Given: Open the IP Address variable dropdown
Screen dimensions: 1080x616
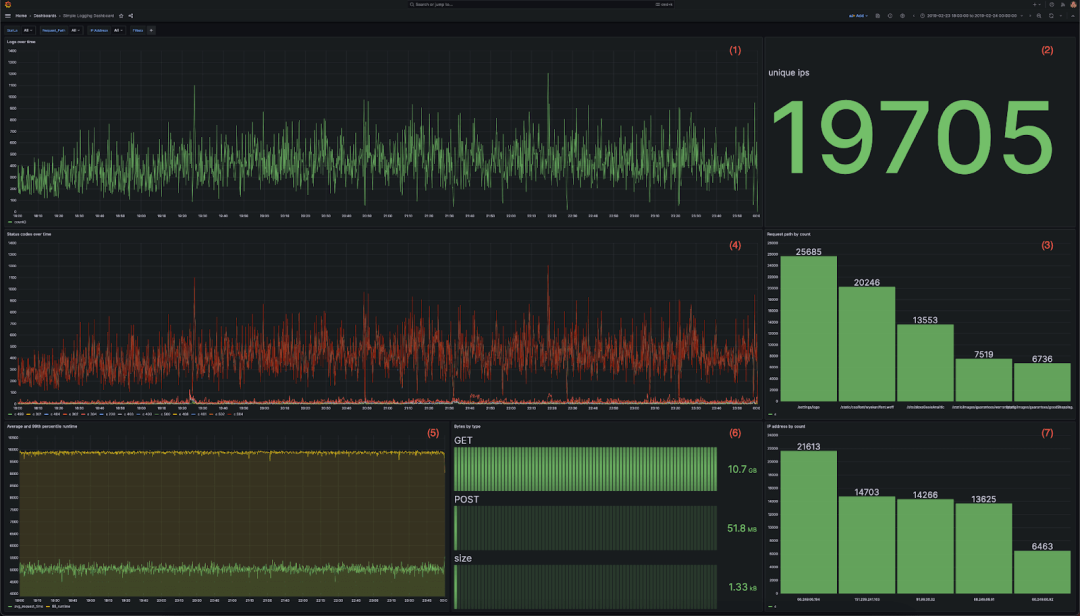Looking at the screenshot, I should click(118, 30).
